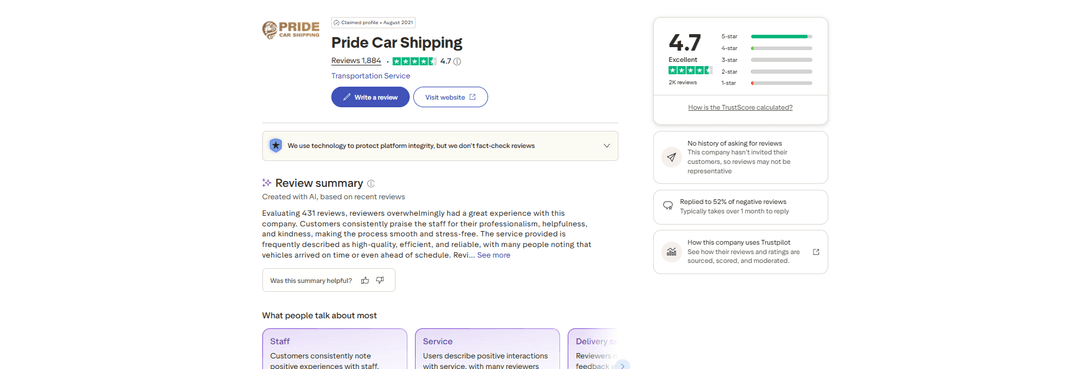Screen dimensions: 1080x369
Task: Click the 4.7 info icon near header stars
Action: pyautogui.click(x=457, y=61)
